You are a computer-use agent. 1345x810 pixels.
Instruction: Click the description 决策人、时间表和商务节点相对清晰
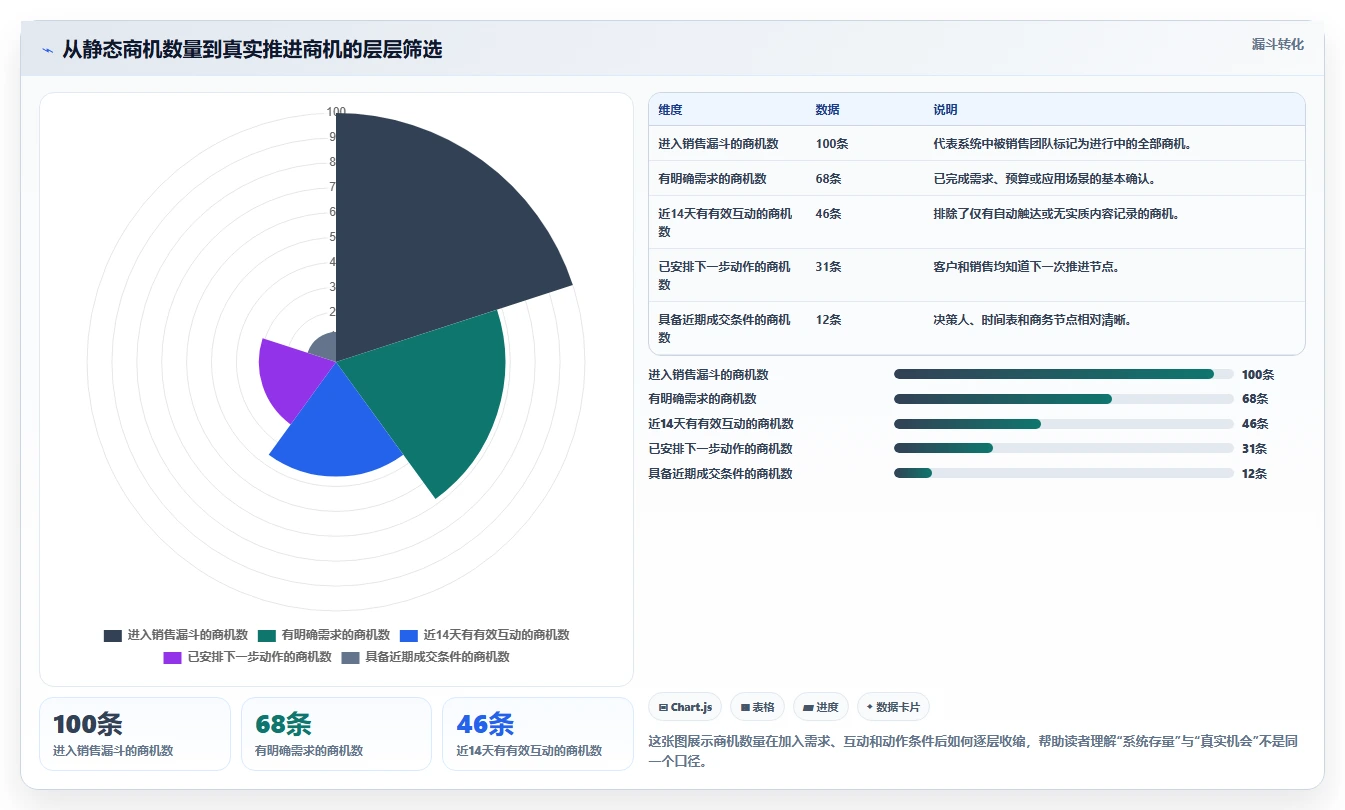(x=1032, y=320)
